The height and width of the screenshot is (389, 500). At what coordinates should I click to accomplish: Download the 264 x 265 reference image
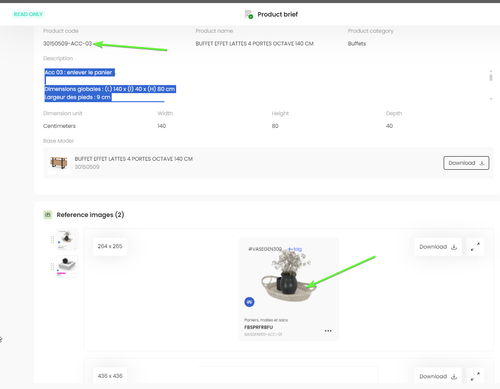pos(438,247)
